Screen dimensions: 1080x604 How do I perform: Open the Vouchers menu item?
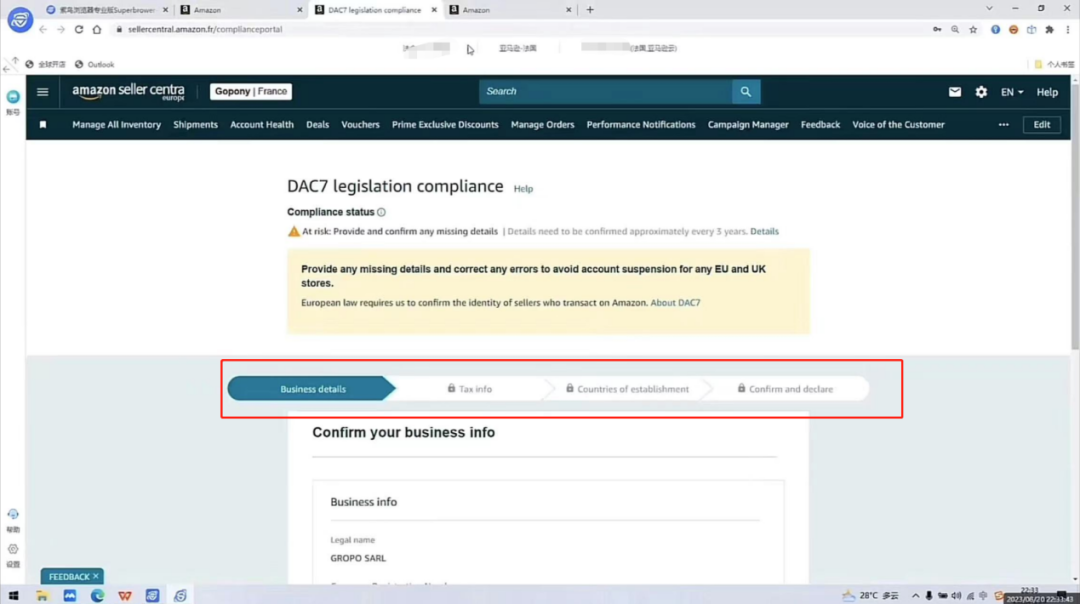(x=360, y=125)
